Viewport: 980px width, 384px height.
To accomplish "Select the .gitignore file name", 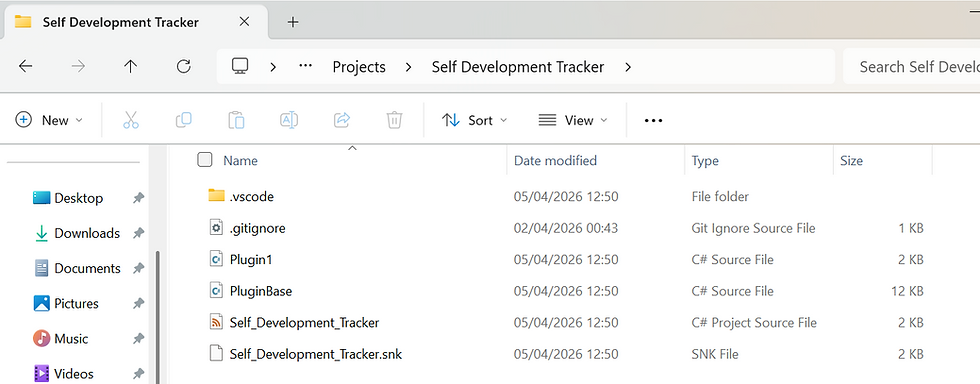I will (x=258, y=228).
